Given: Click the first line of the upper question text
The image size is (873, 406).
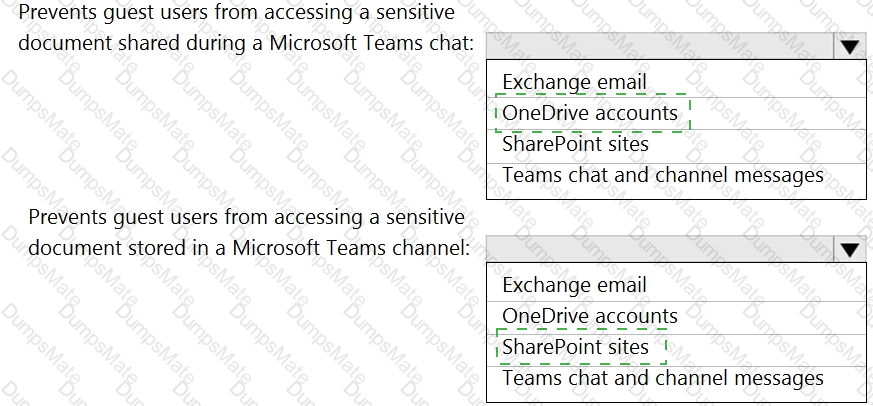Looking at the screenshot, I should 237,12.
